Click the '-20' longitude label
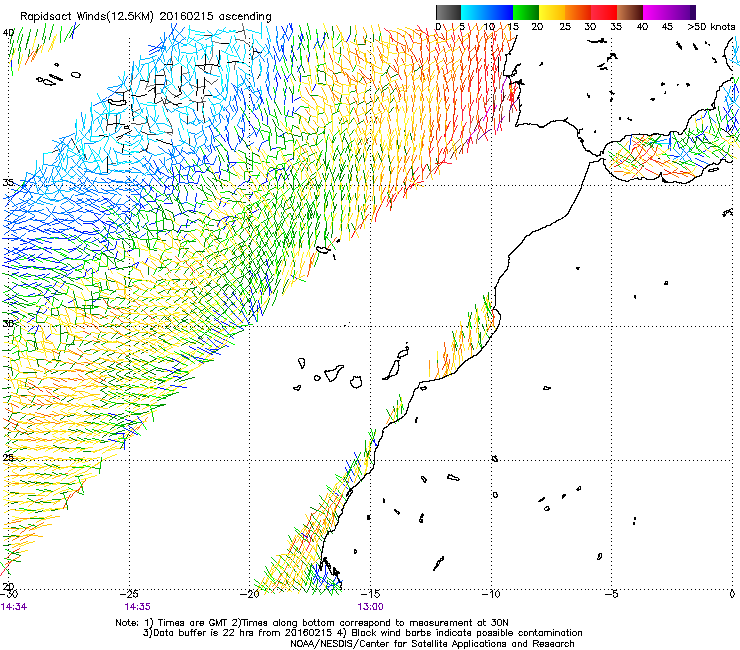740x650 pixels. [x=250, y=594]
